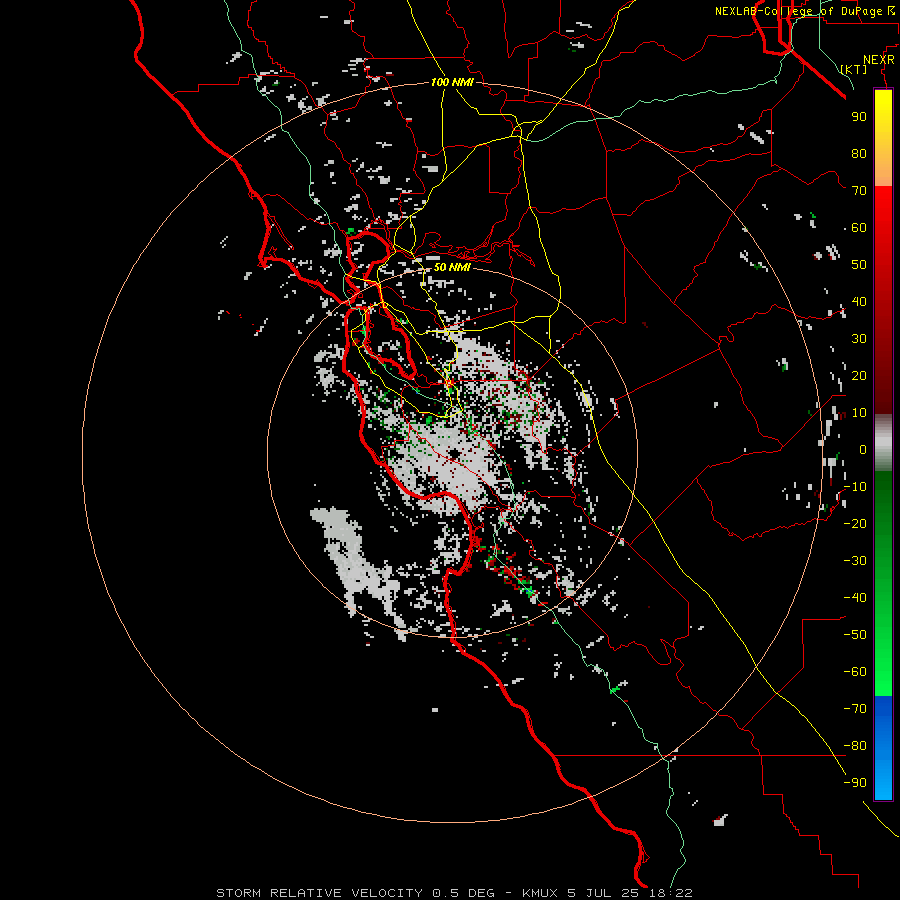900x900 pixels.
Task: Pick the green inbound band of the scale
Action: (x=883, y=583)
